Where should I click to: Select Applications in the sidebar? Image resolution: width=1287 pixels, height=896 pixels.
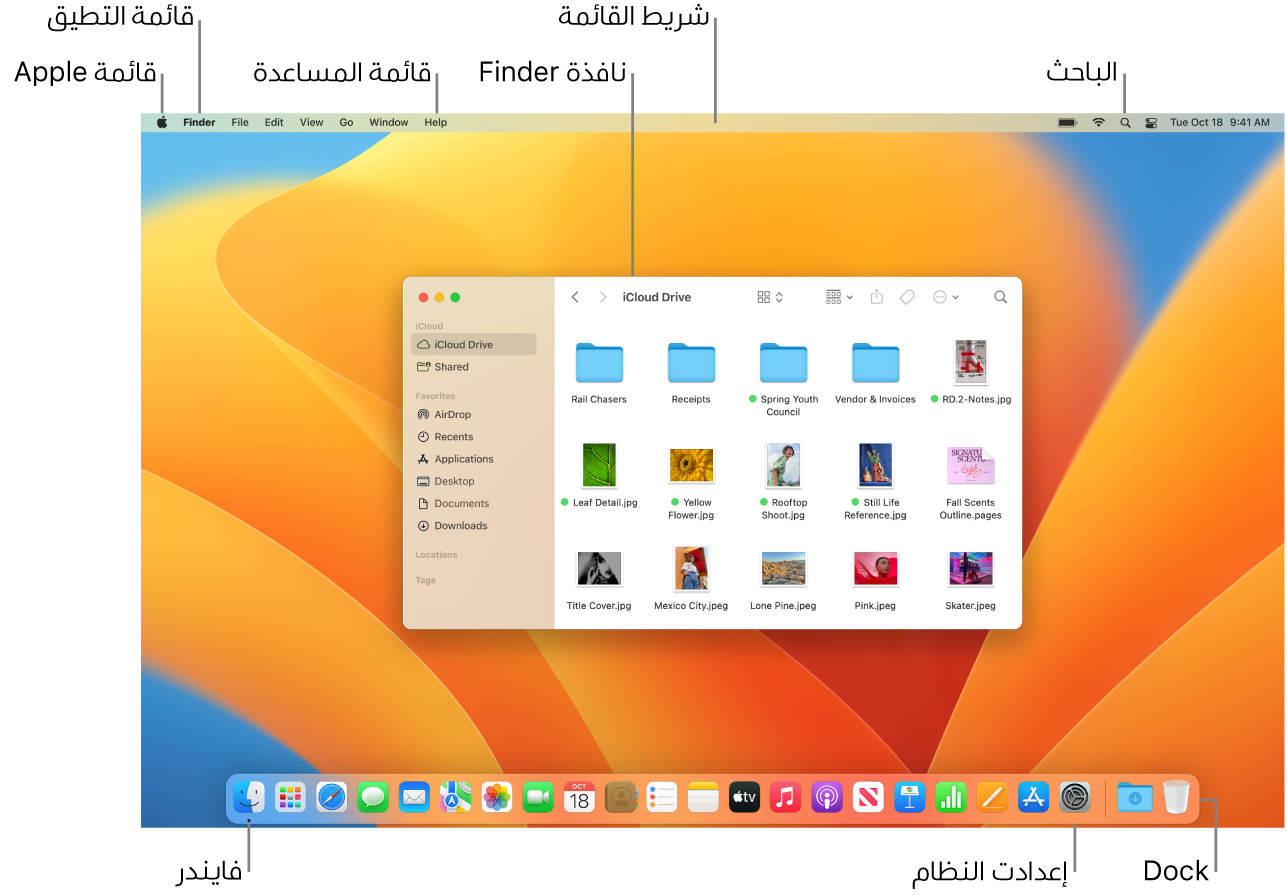[x=474, y=459]
